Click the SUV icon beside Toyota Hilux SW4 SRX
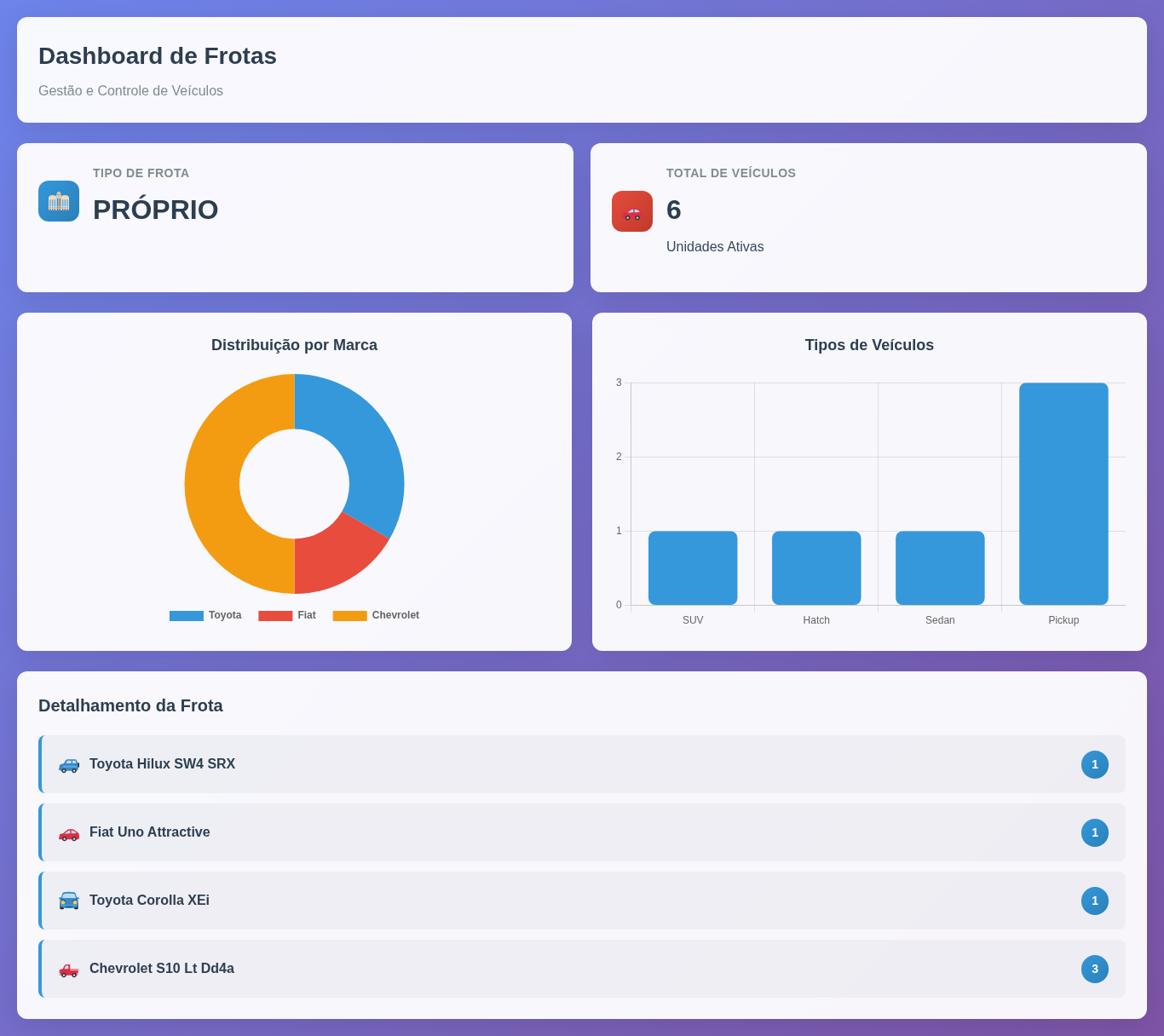The width and height of the screenshot is (1164, 1036). [69, 764]
